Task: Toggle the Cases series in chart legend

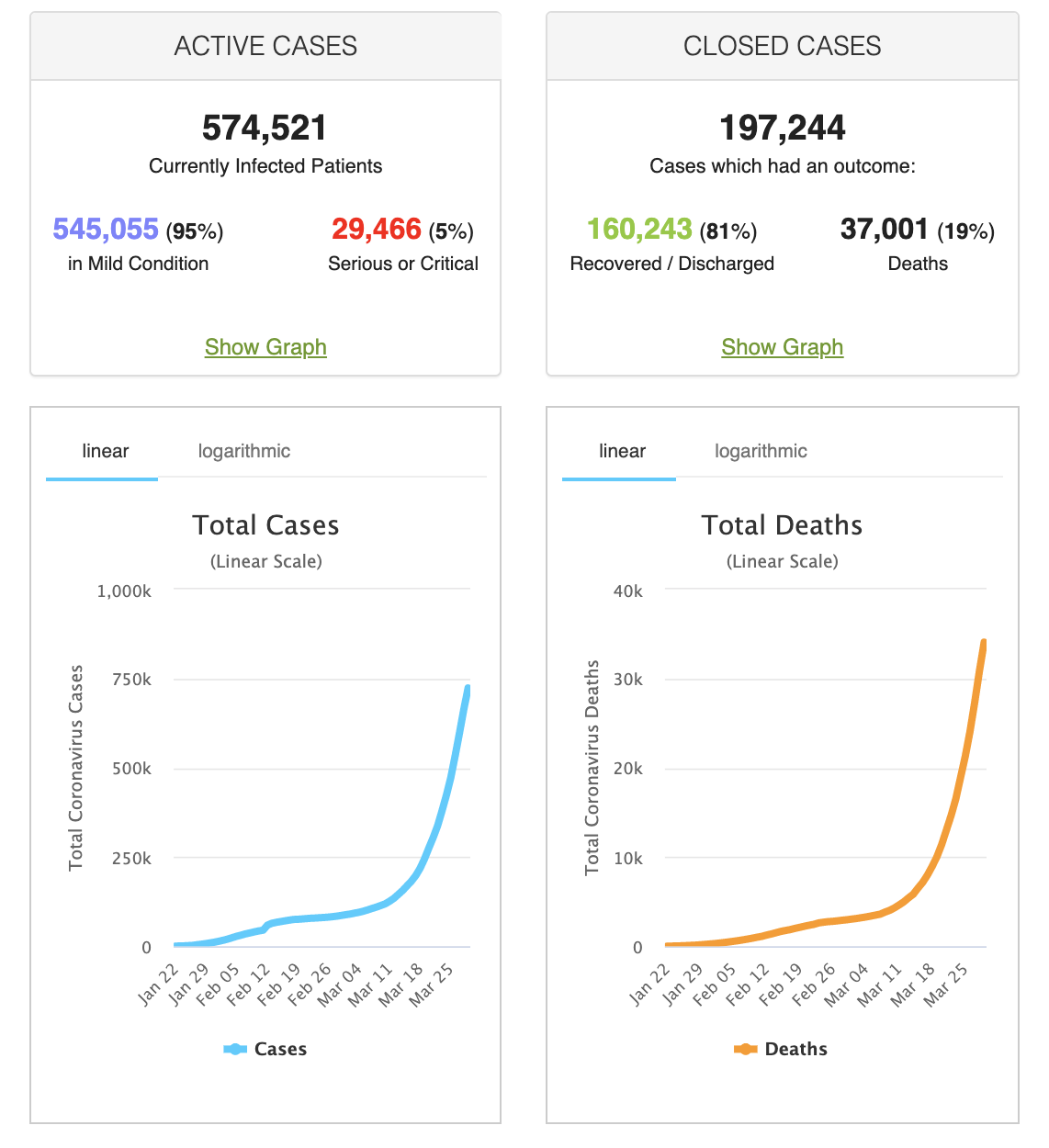Action: tap(265, 1049)
